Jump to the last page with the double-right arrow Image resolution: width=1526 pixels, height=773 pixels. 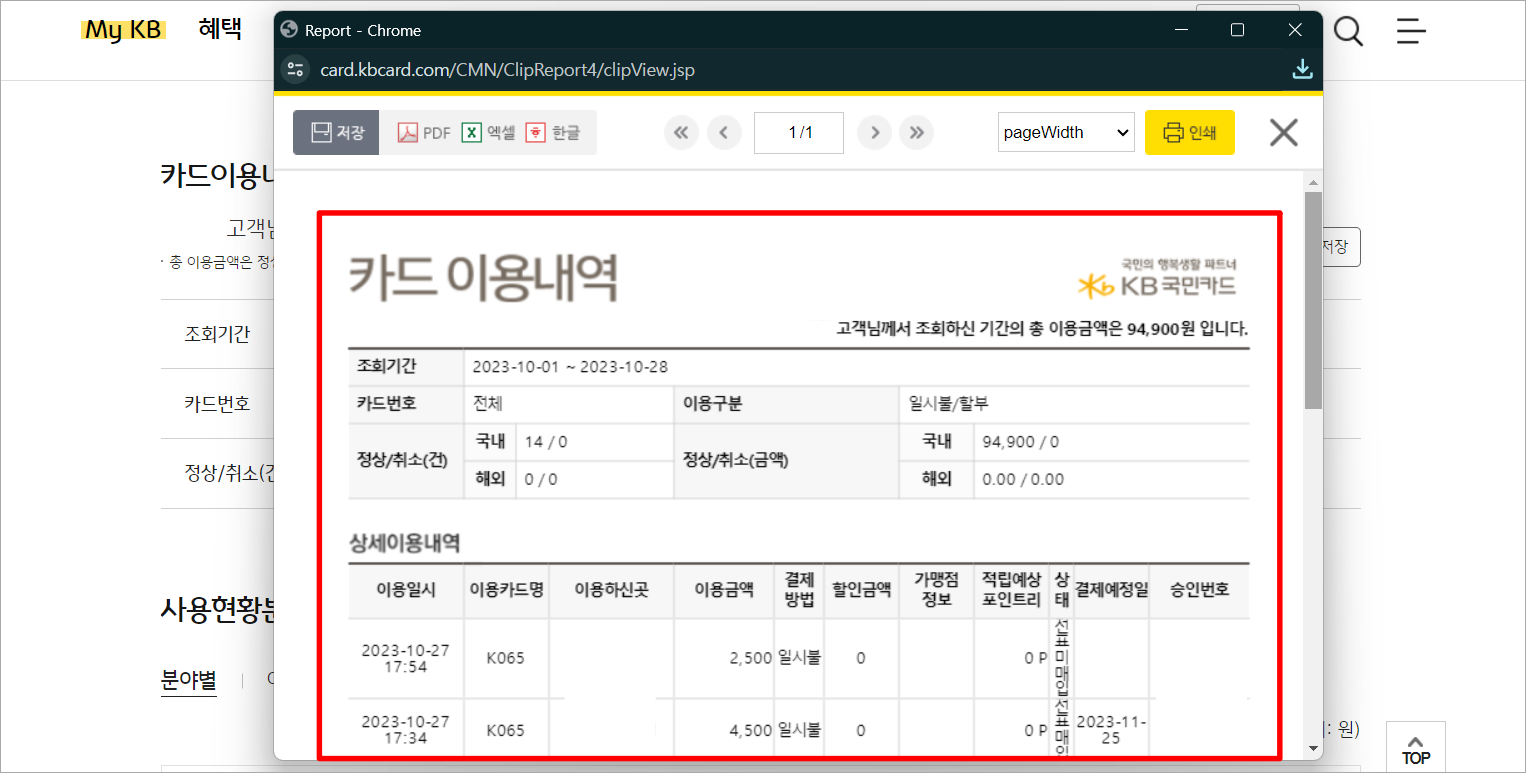point(916,131)
